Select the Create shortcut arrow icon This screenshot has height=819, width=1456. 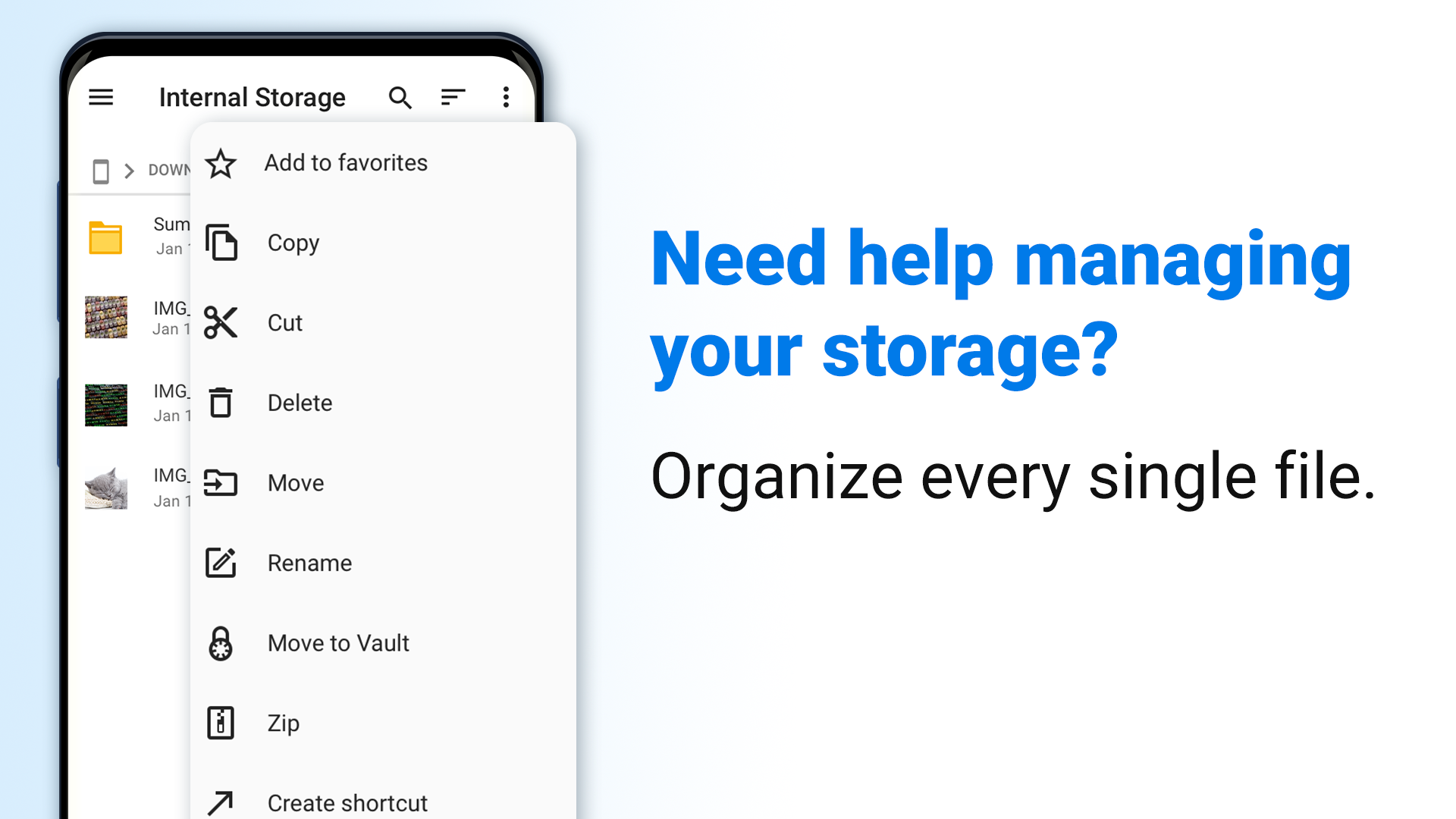click(219, 803)
